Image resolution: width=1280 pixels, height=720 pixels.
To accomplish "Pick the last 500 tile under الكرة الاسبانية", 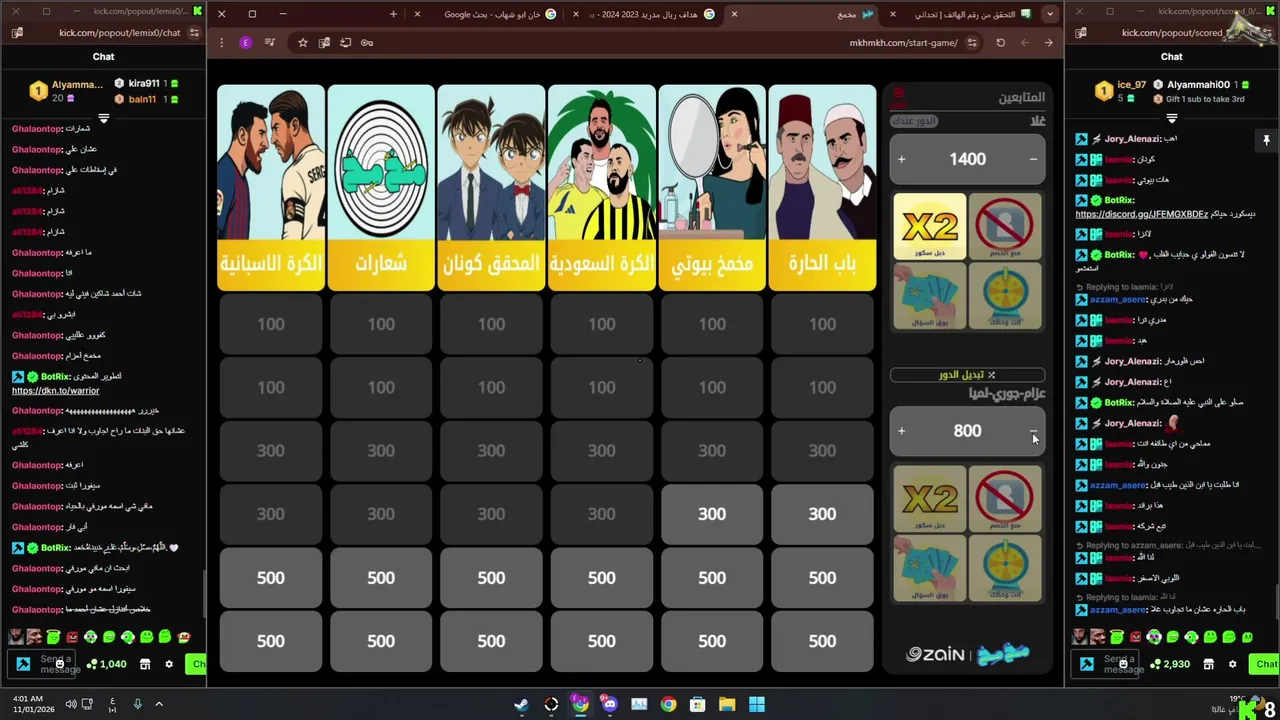I will click(271, 641).
